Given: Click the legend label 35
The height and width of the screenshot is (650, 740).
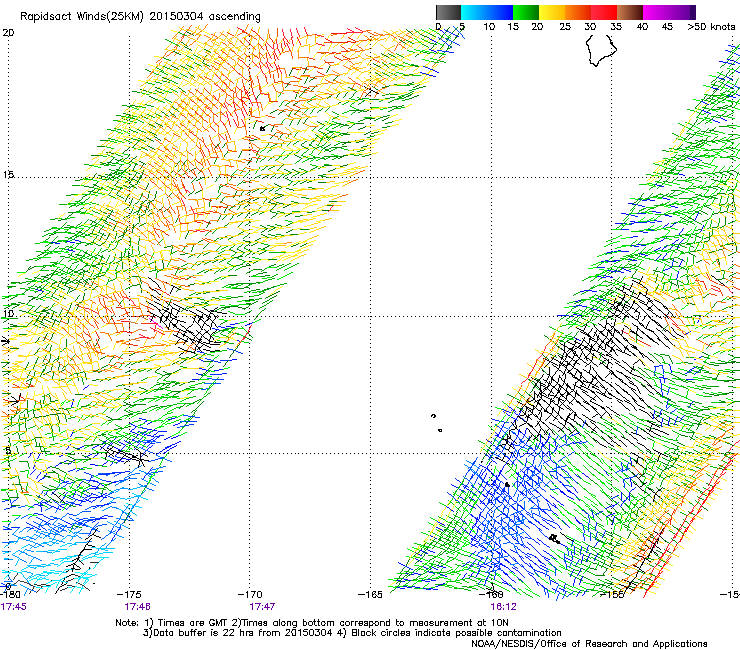Looking at the screenshot, I should point(616,26).
